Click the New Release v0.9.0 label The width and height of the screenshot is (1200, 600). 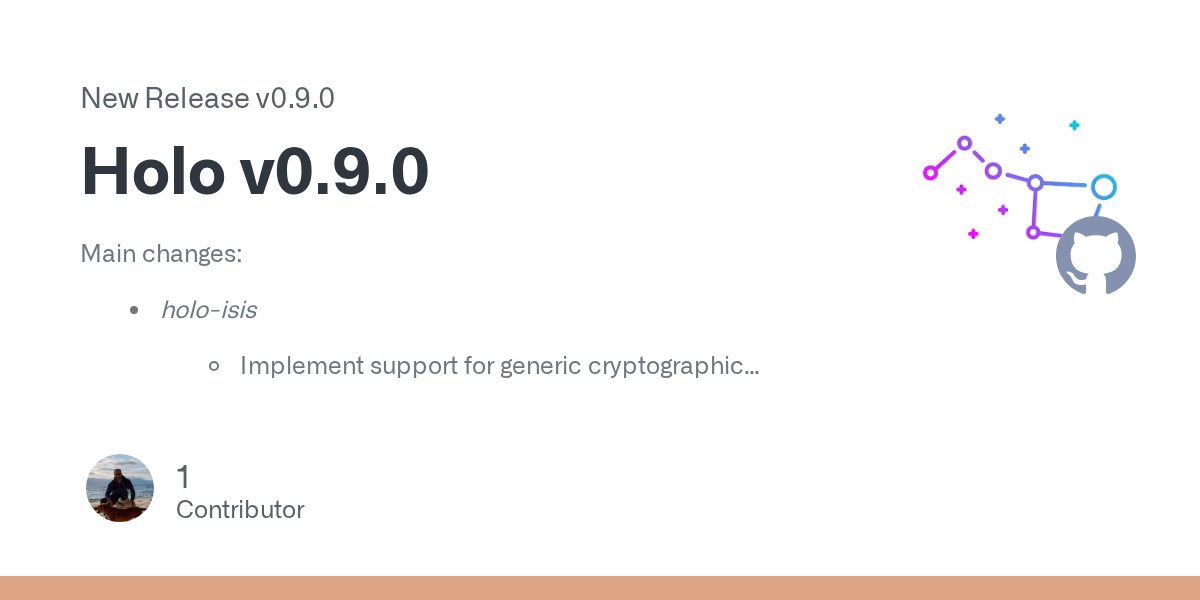click(x=207, y=98)
